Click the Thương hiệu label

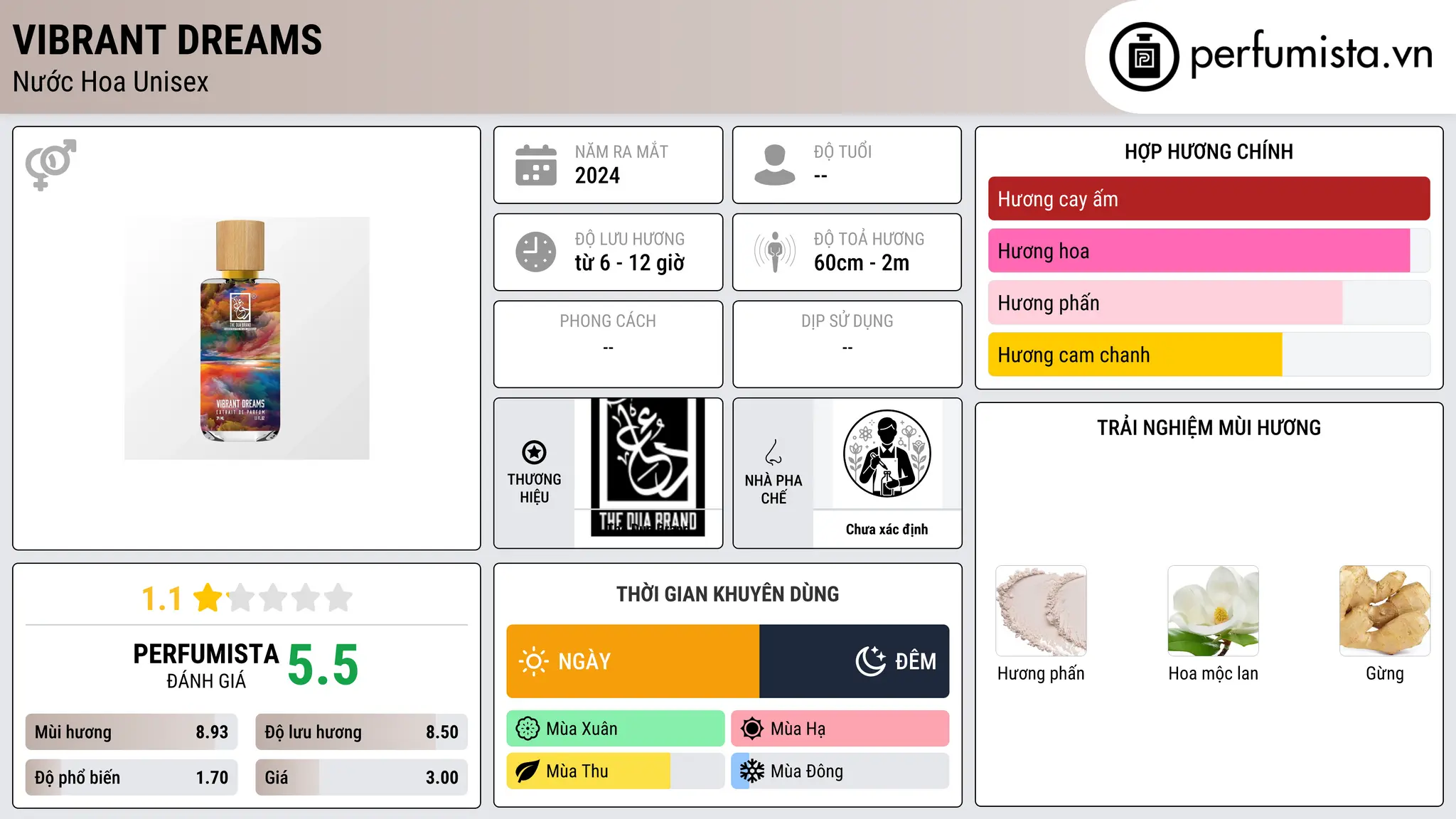[x=534, y=488]
